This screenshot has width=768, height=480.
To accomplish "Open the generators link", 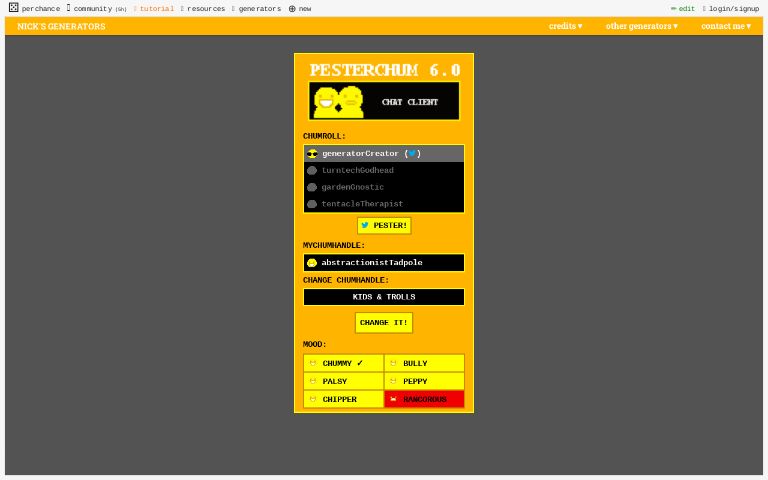I will (x=256, y=8).
